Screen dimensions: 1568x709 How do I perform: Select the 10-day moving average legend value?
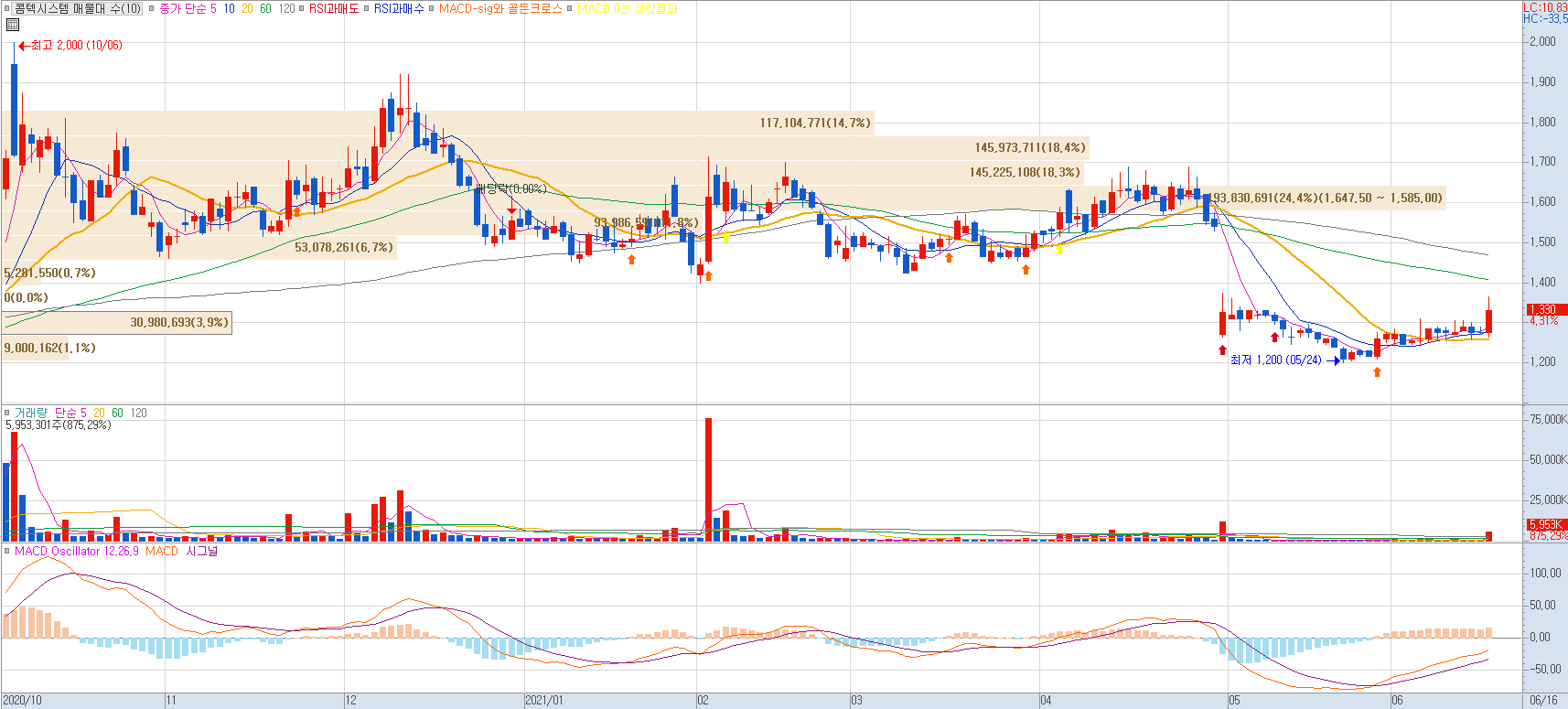click(x=229, y=8)
